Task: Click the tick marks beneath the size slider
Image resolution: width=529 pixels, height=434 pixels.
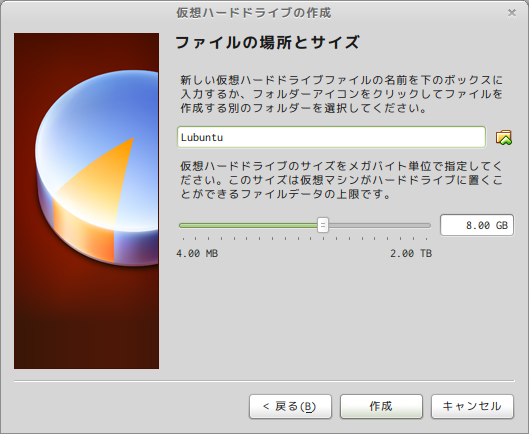Action: tap(305, 239)
